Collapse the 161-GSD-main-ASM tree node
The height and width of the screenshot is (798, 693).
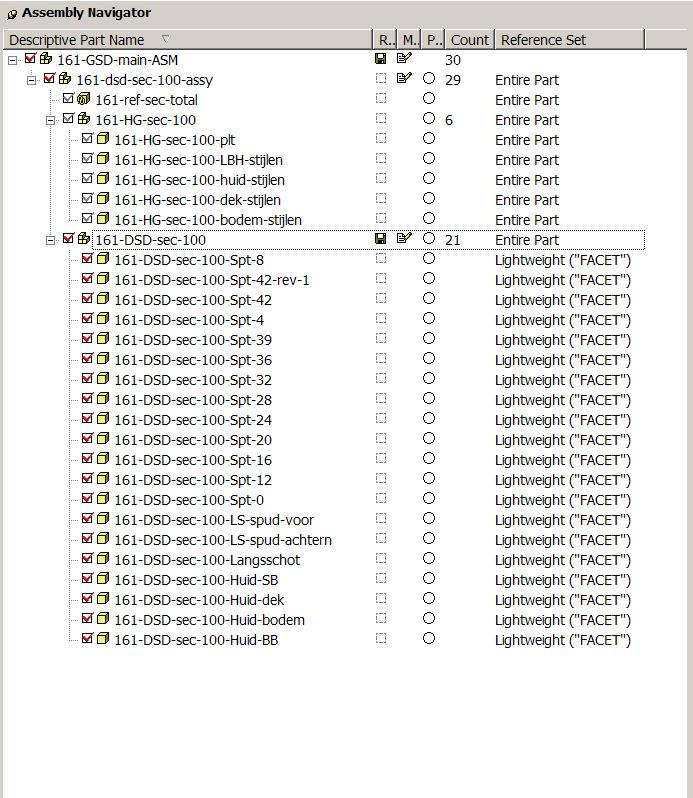(12, 61)
